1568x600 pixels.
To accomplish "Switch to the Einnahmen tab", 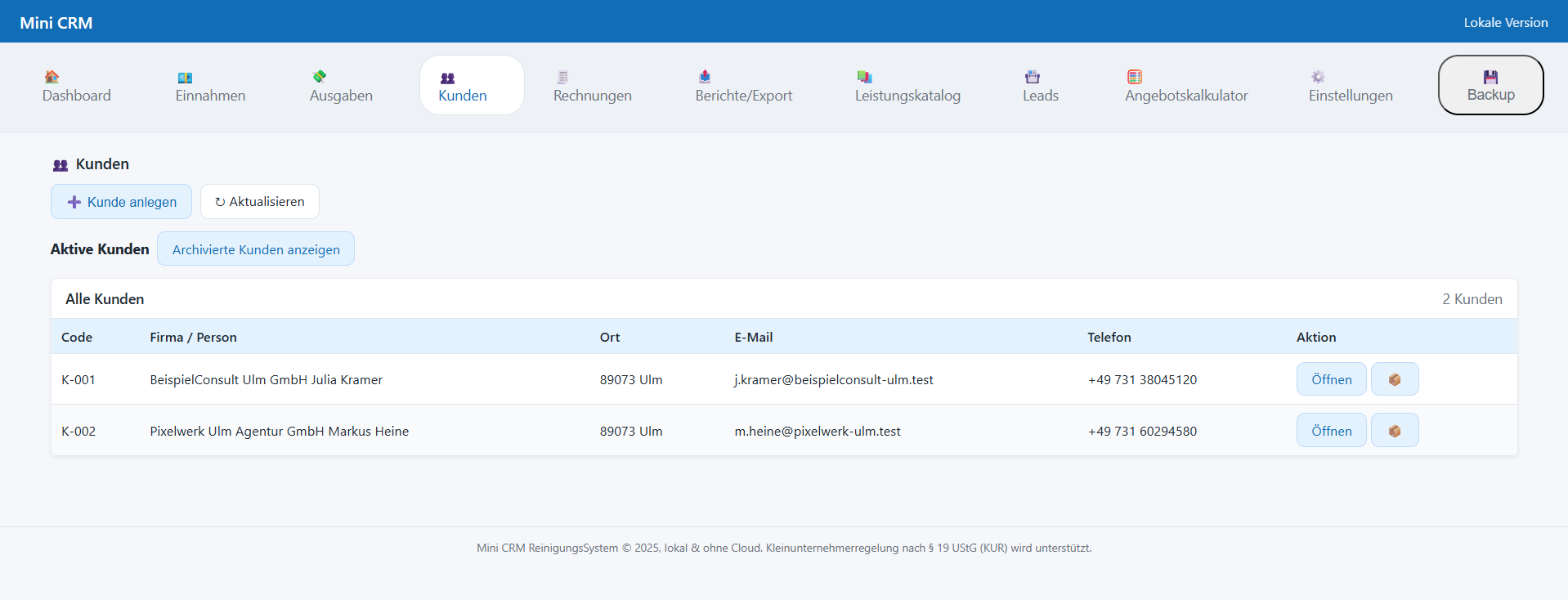I will point(210,86).
